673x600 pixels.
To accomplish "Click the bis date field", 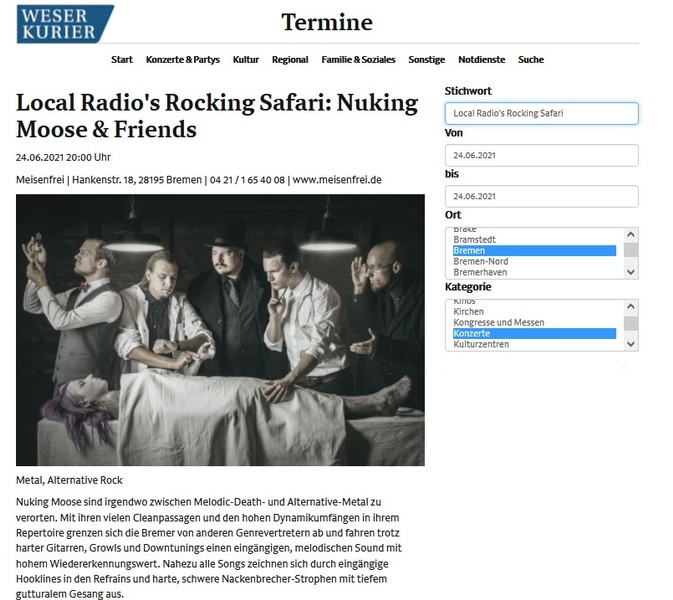I will click(x=542, y=196).
